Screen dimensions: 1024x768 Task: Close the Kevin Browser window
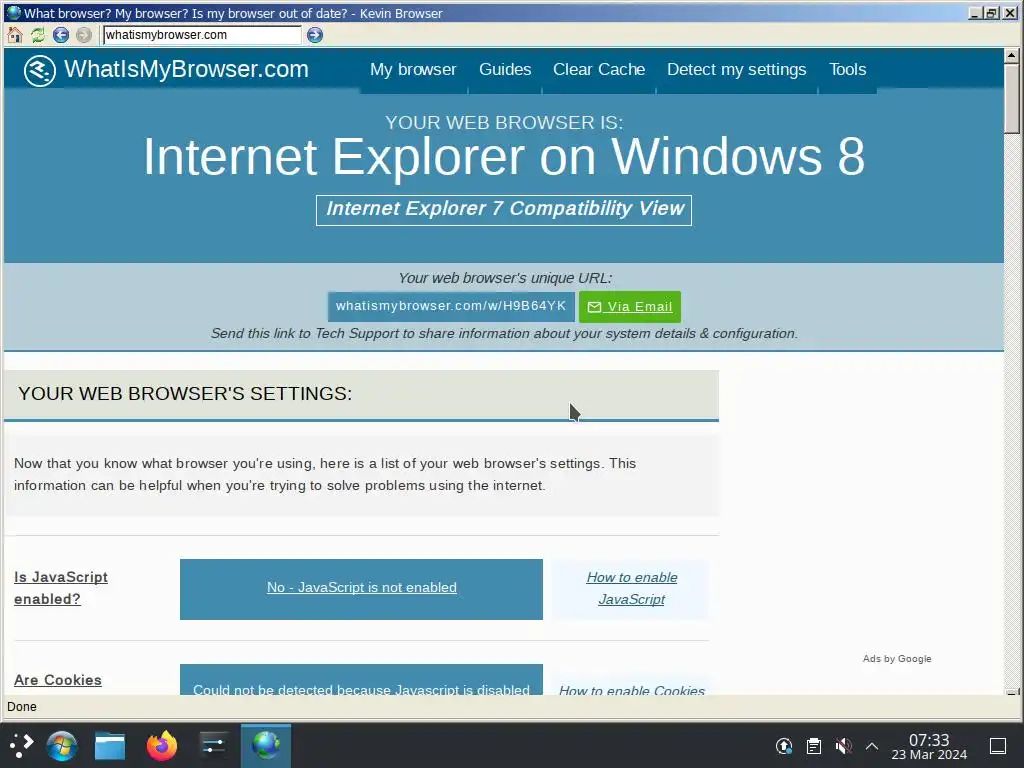tap(1009, 12)
